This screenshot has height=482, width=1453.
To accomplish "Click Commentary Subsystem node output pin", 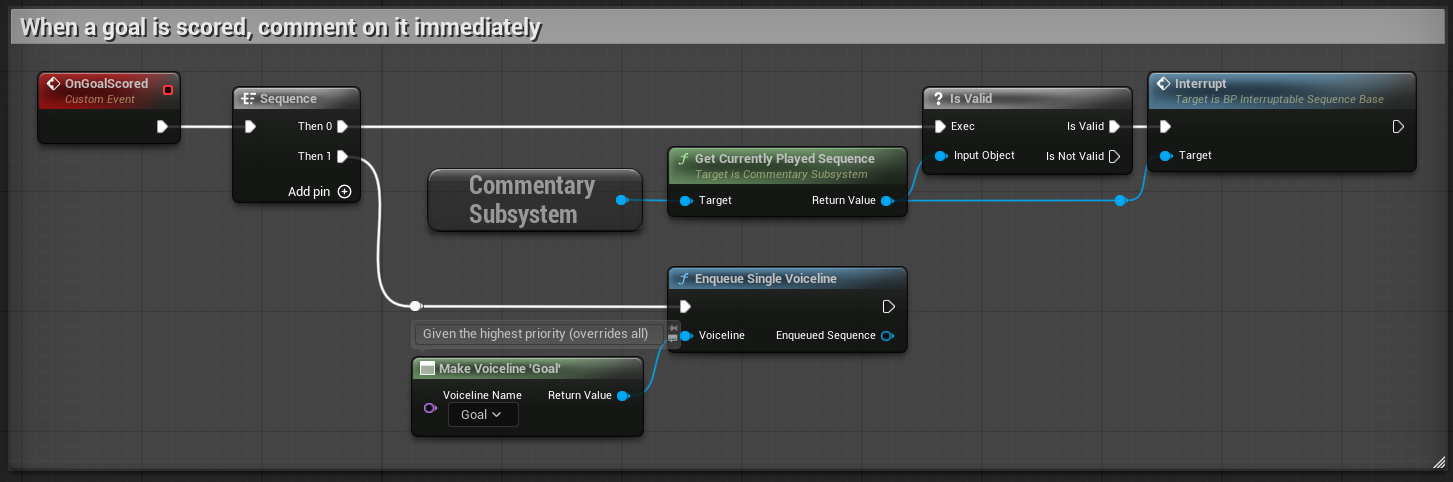I will pos(621,200).
